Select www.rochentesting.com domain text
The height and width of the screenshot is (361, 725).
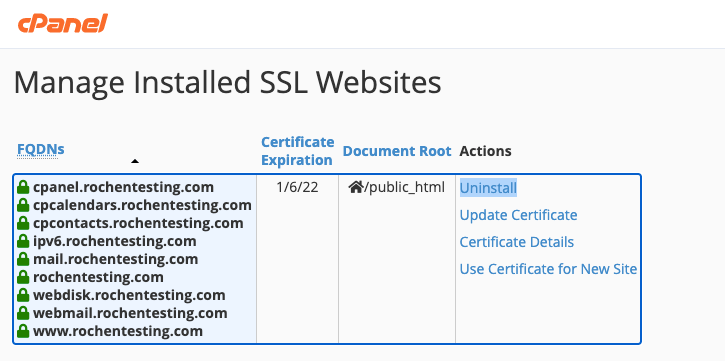(118, 331)
